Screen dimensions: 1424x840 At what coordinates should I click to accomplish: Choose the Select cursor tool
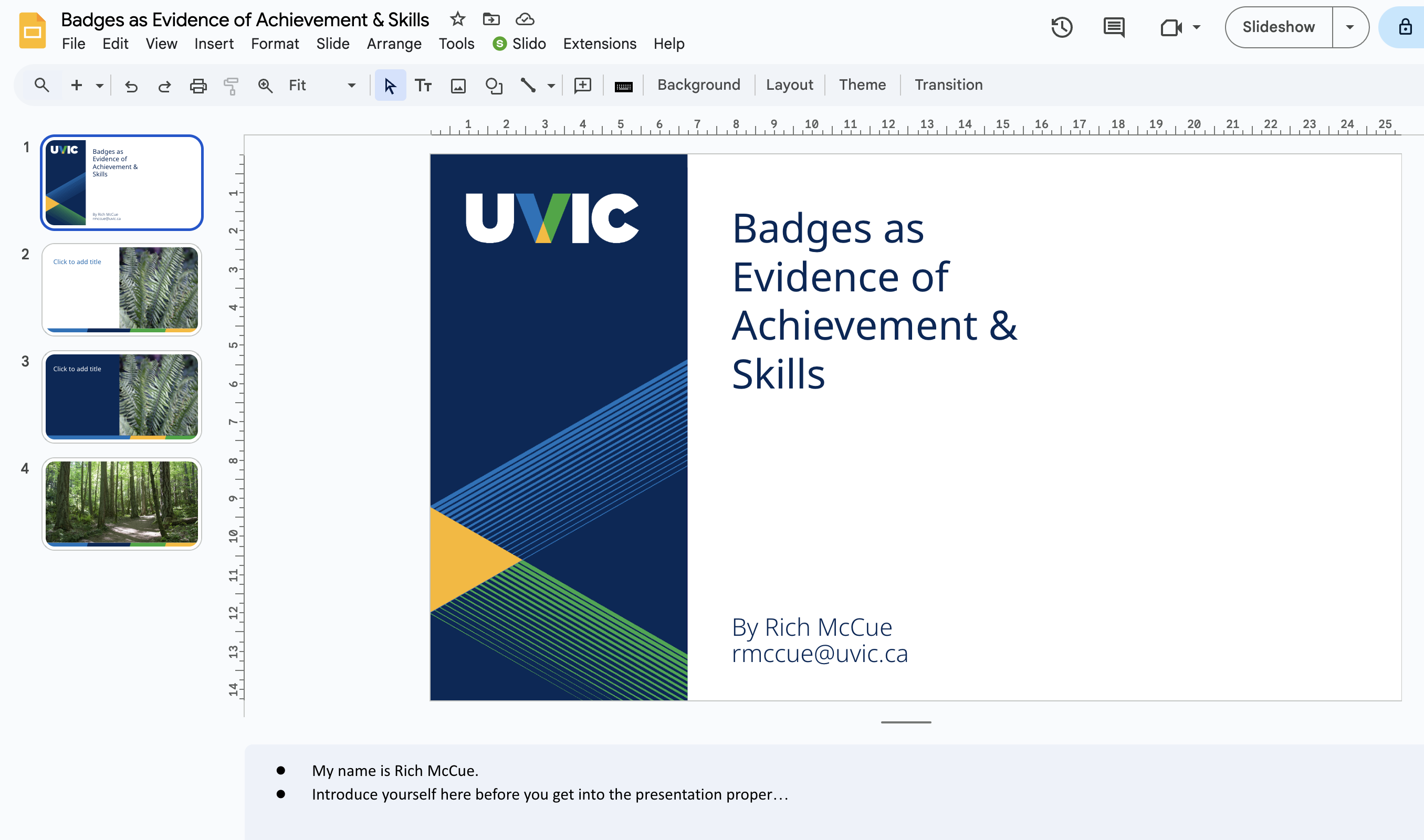390,85
